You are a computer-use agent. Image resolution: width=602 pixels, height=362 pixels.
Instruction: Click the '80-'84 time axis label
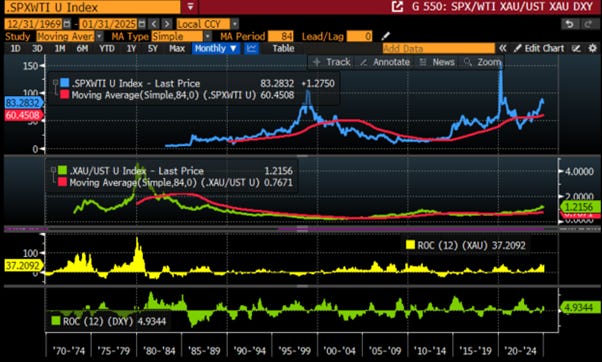159,351
